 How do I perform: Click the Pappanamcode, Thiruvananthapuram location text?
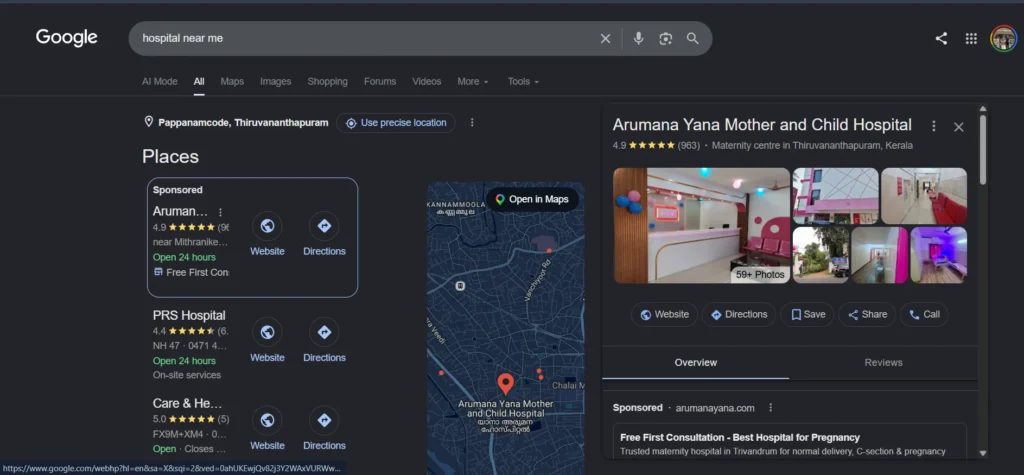click(243, 123)
